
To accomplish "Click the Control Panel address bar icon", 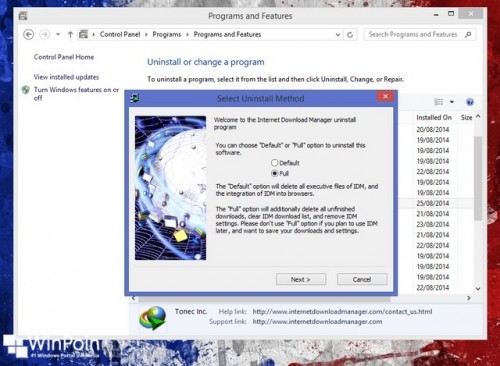I will [83, 34].
